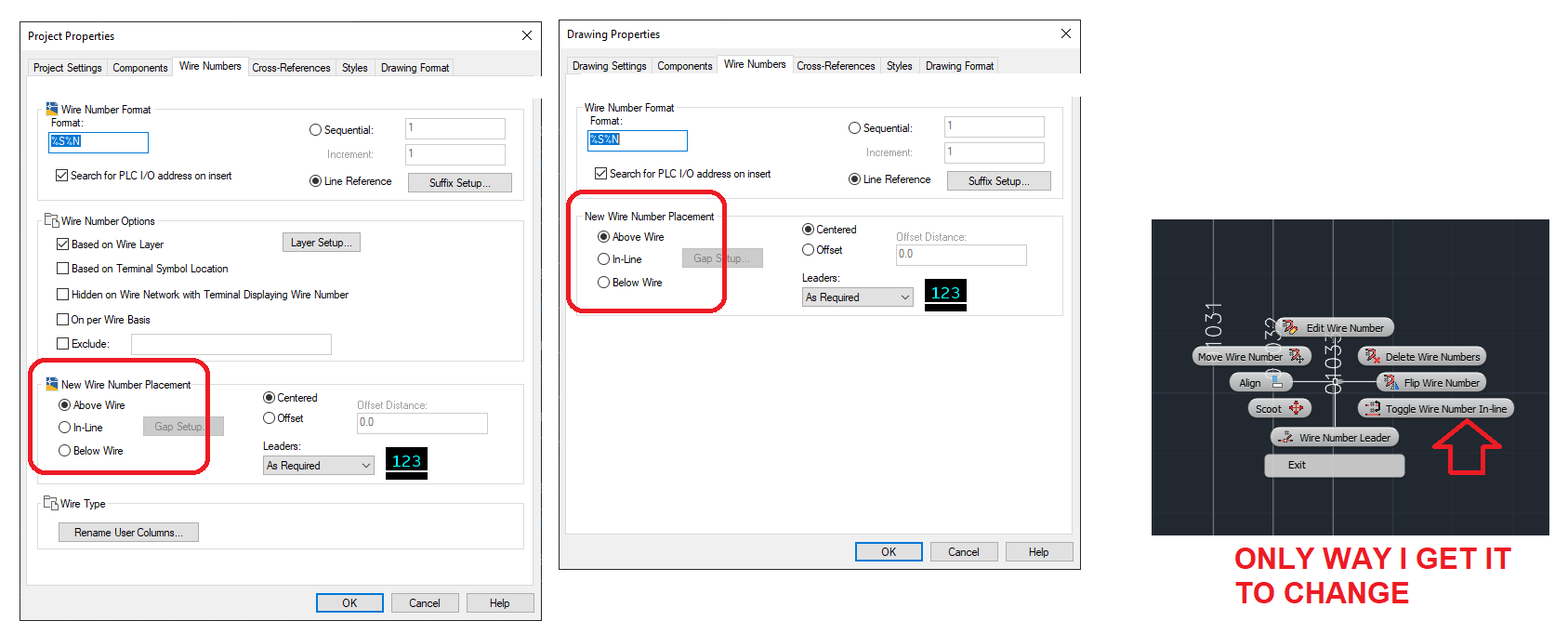Click Wire Number Options section icon
This screenshot has width=1568, height=634.
(x=52, y=220)
